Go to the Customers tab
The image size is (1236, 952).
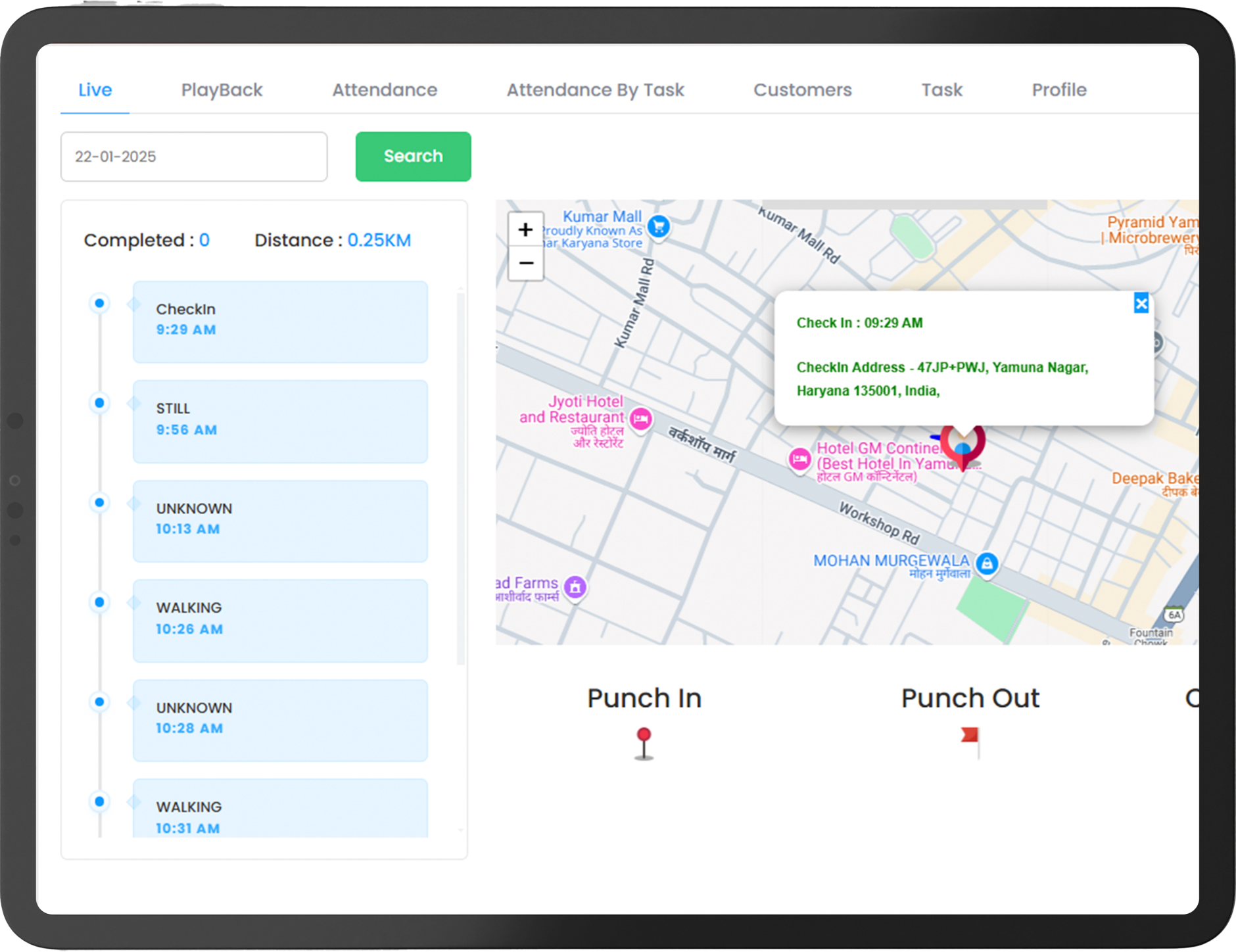point(802,89)
